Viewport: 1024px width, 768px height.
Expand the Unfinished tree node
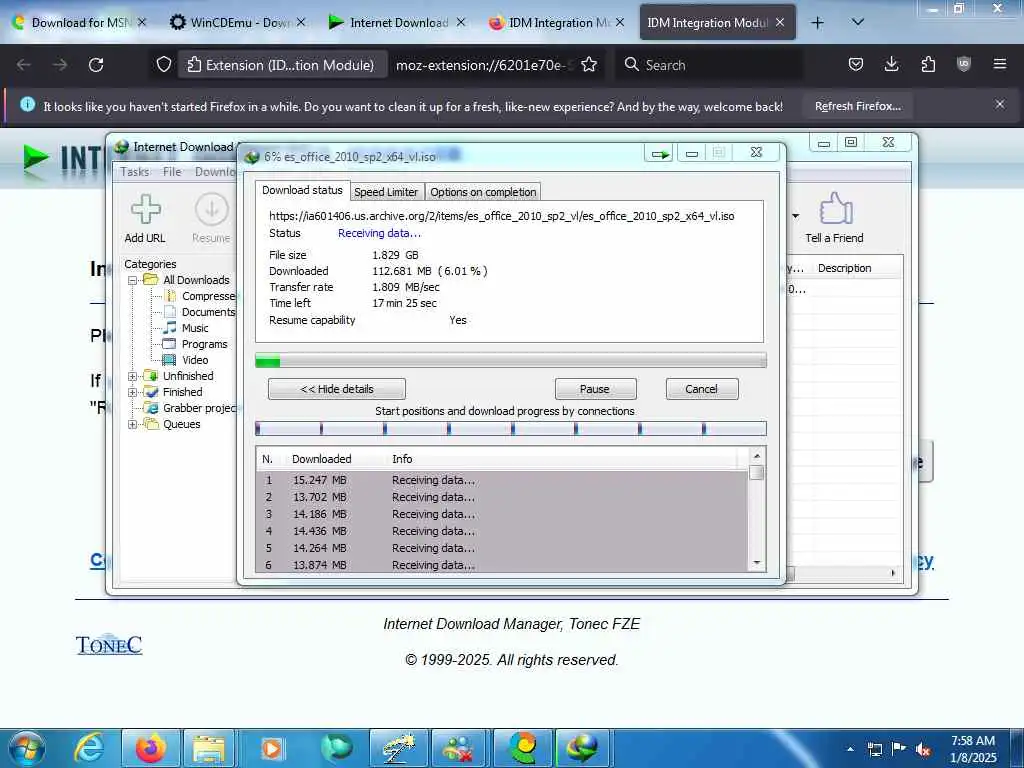click(133, 376)
